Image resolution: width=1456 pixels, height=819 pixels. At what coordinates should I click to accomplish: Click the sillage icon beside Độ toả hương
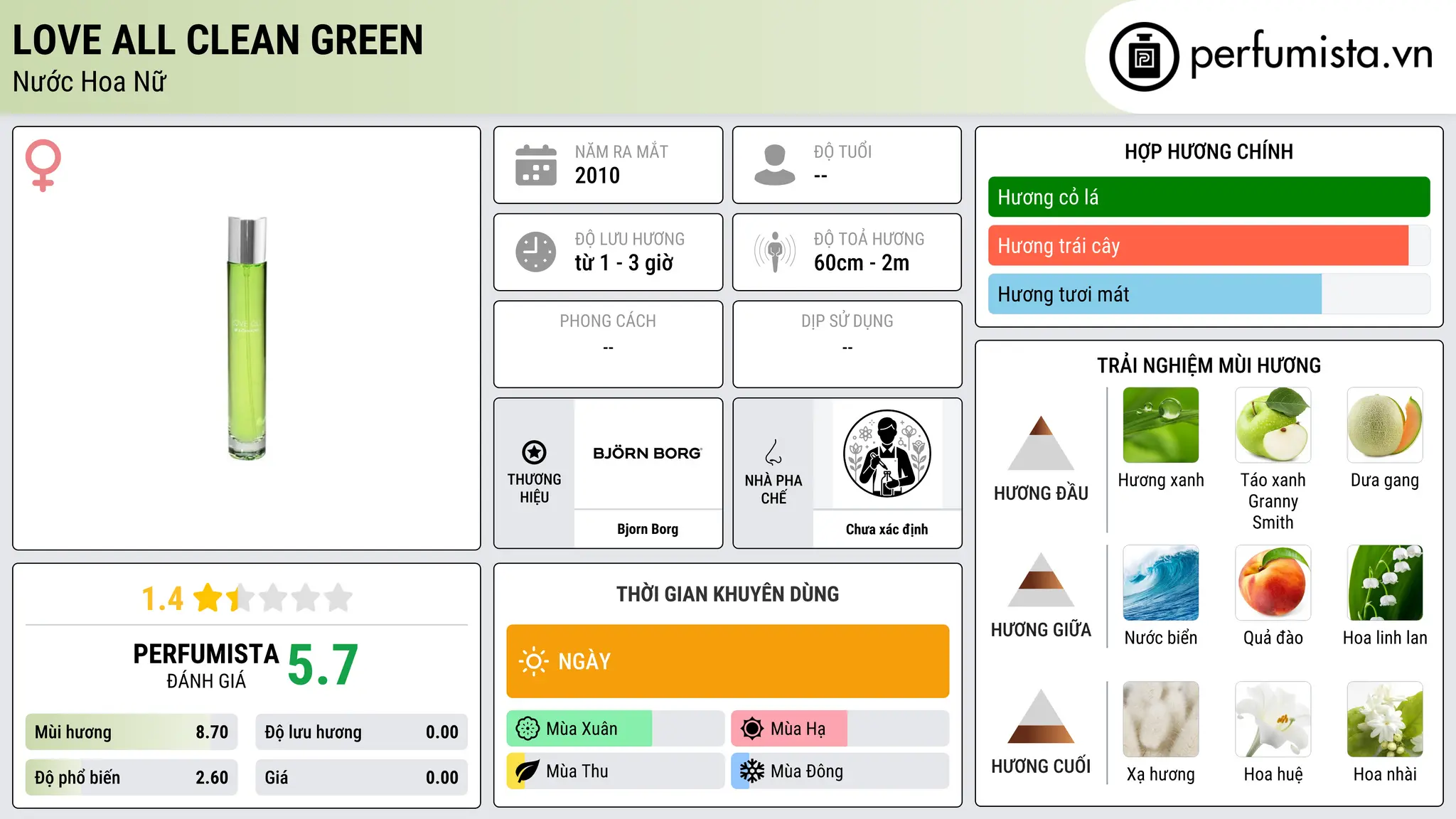pos(775,252)
